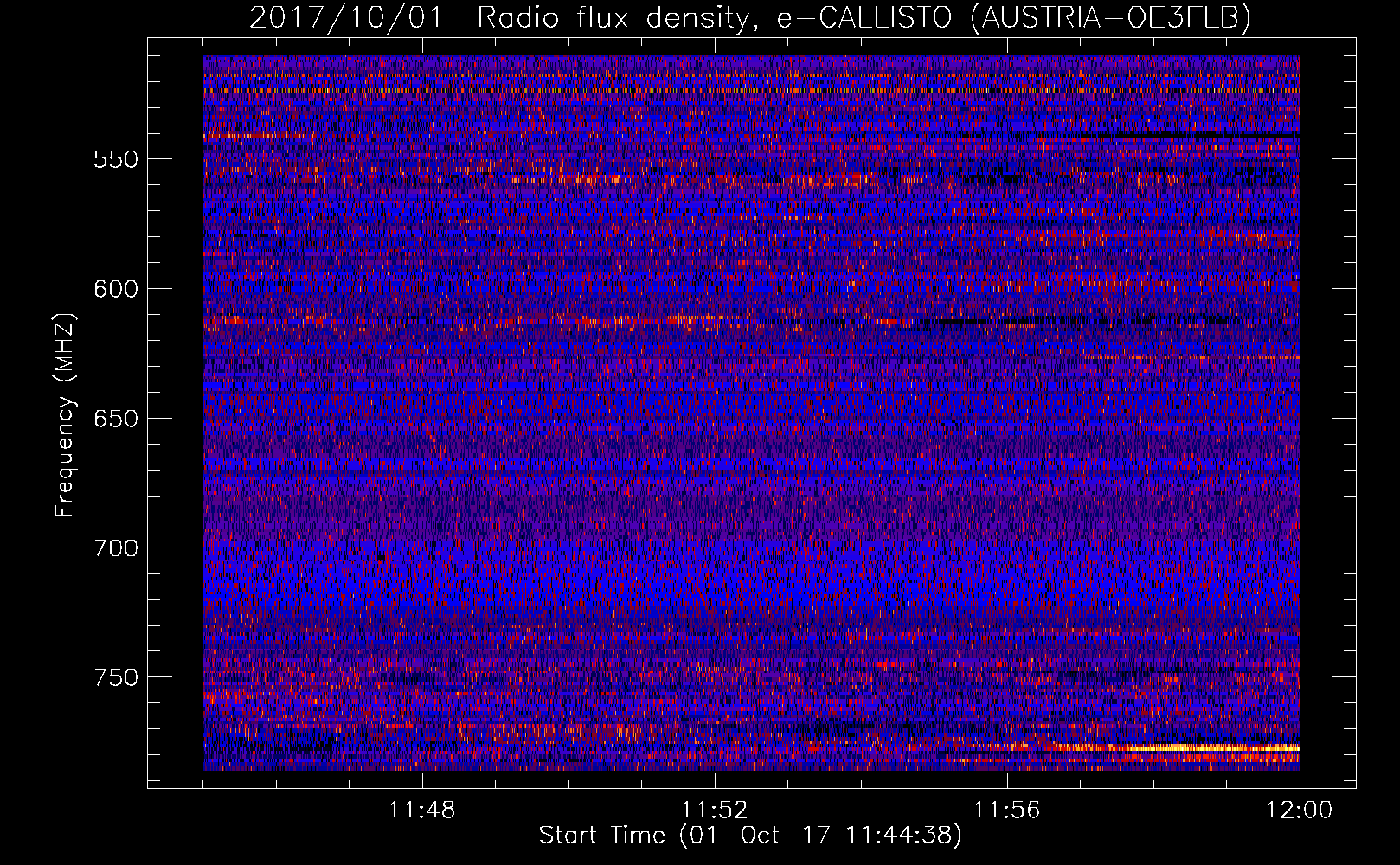Click the plot title text "2017/10/01 Radio flux density, e-CALLISTO (AUSTRIA-OE3FLB)"
1400x865 pixels.
(750, 17)
